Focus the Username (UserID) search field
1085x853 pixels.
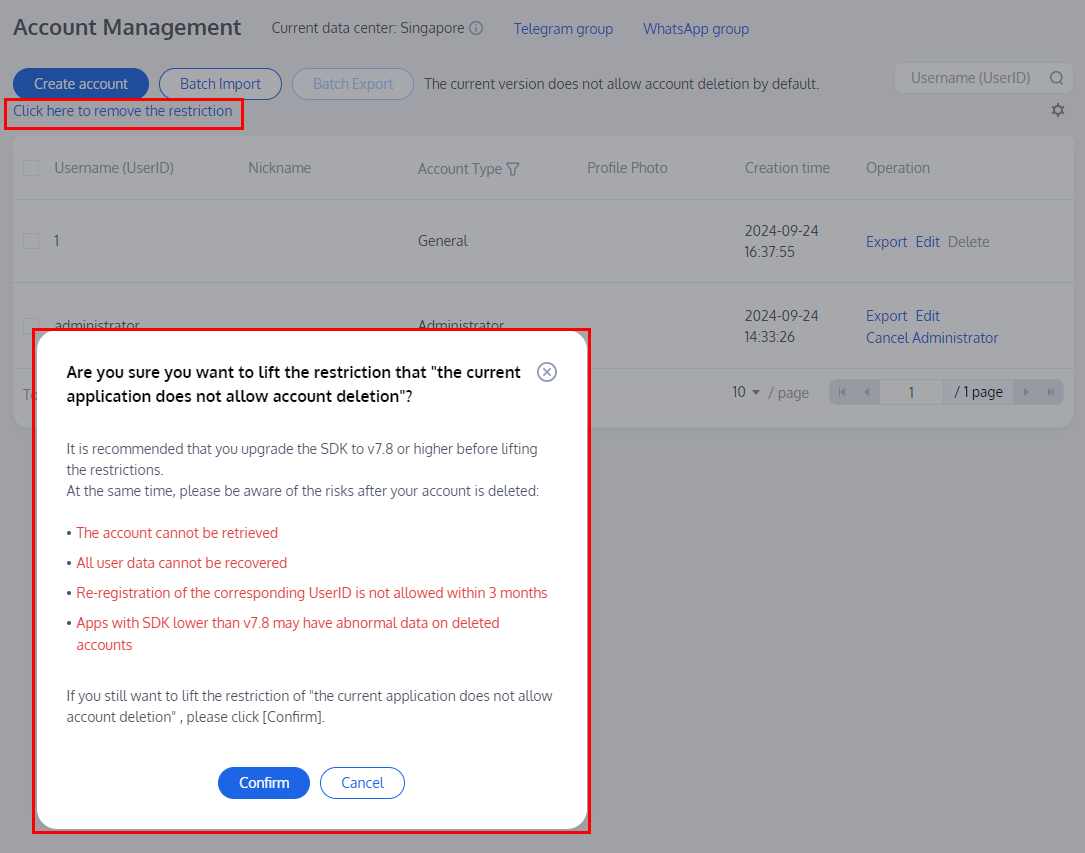tap(970, 78)
